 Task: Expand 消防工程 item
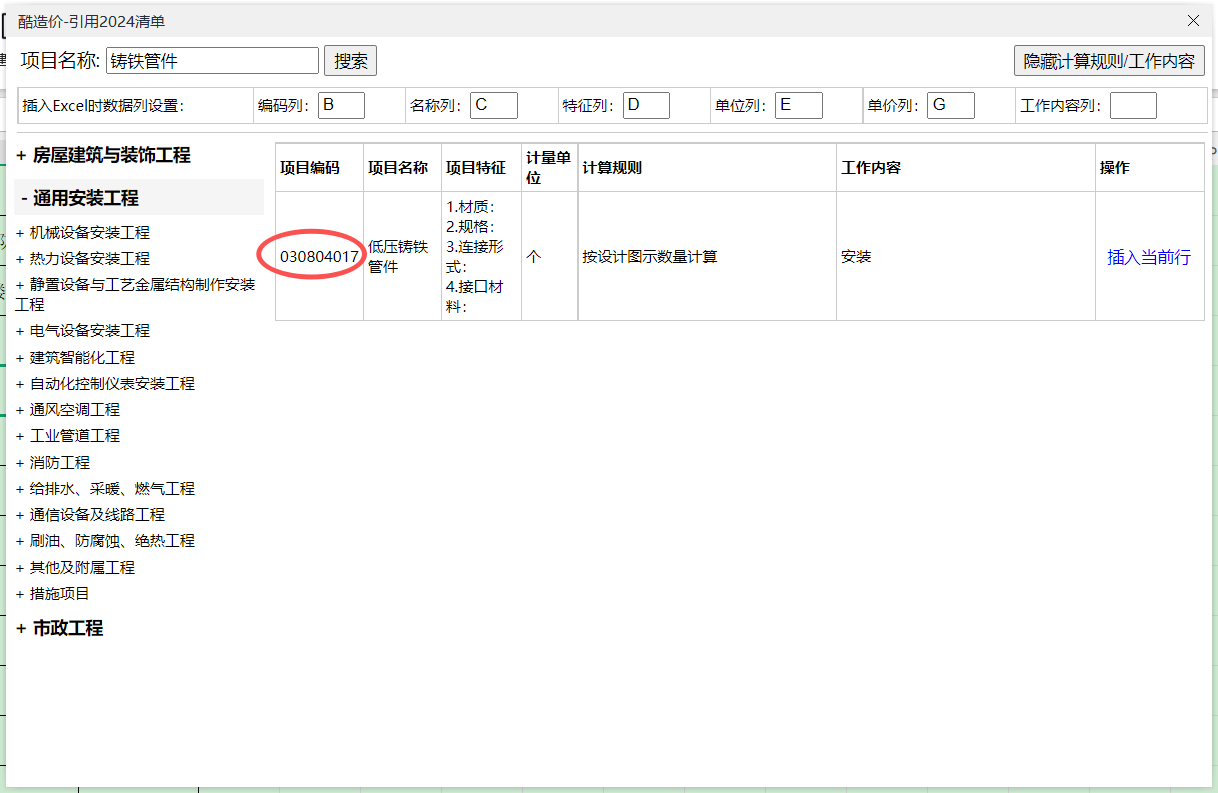point(53,462)
